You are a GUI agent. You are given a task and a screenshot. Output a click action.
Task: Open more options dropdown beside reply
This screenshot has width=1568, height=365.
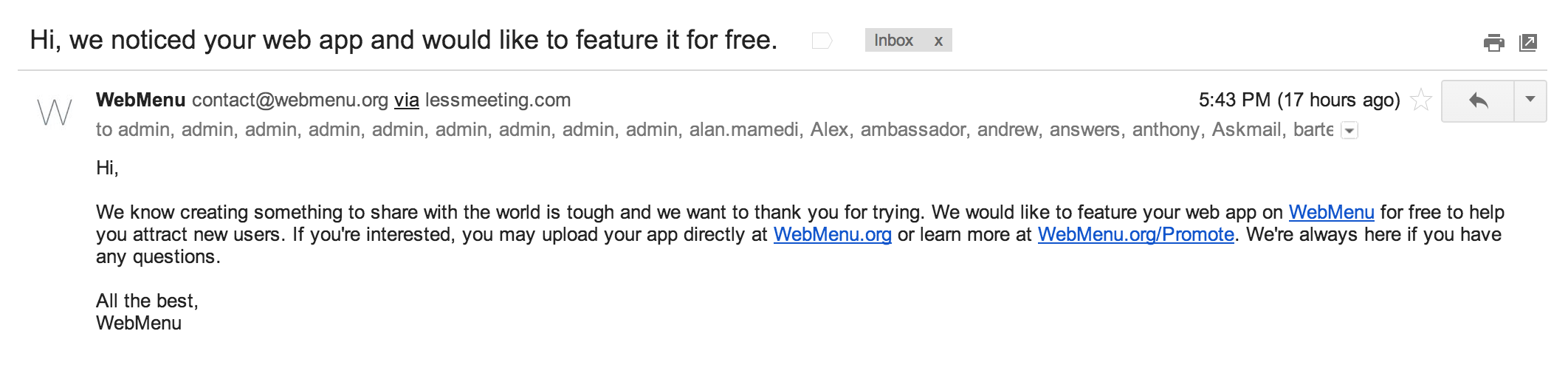[x=1530, y=100]
